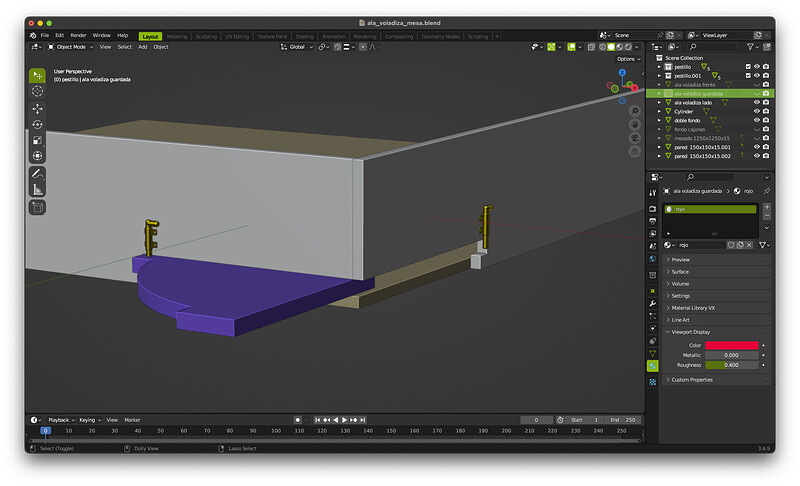This screenshot has width=800, height=486.
Task: Toggle proportional editing
Action: coord(363,47)
